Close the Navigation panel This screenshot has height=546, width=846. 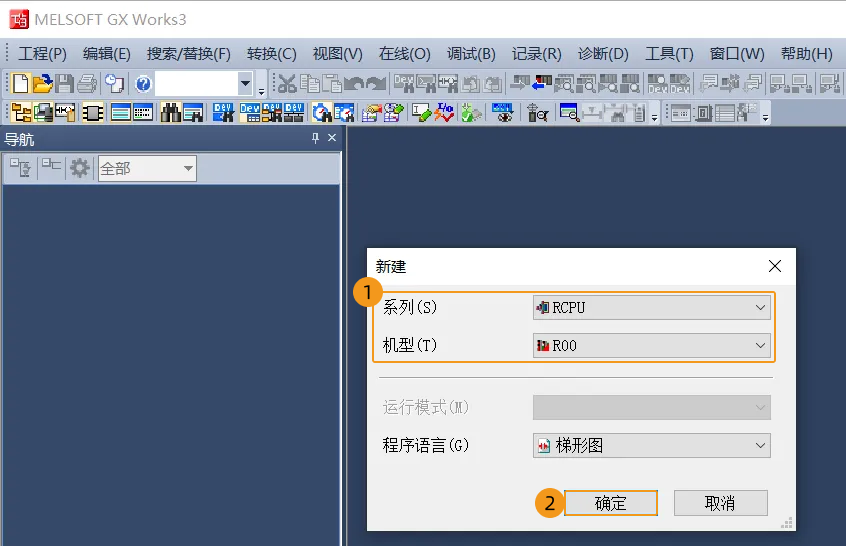click(332, 138)
